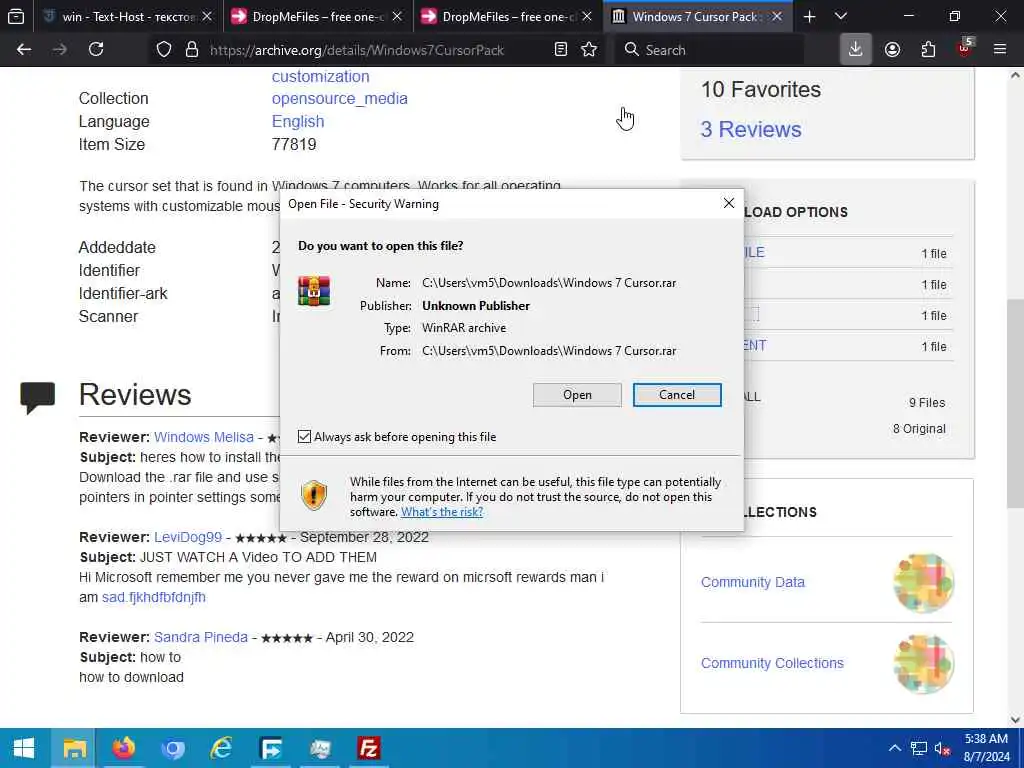Viewport: 1024px width, 768px height.
Task: Open FileZilla from the taskbar
Action: [x=369, y=748]
